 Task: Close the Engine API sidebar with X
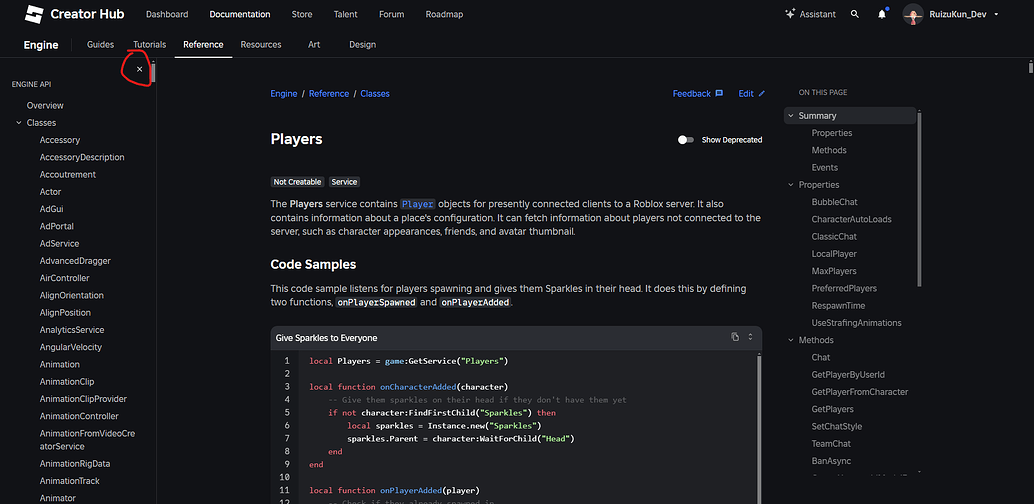(139, 69)
